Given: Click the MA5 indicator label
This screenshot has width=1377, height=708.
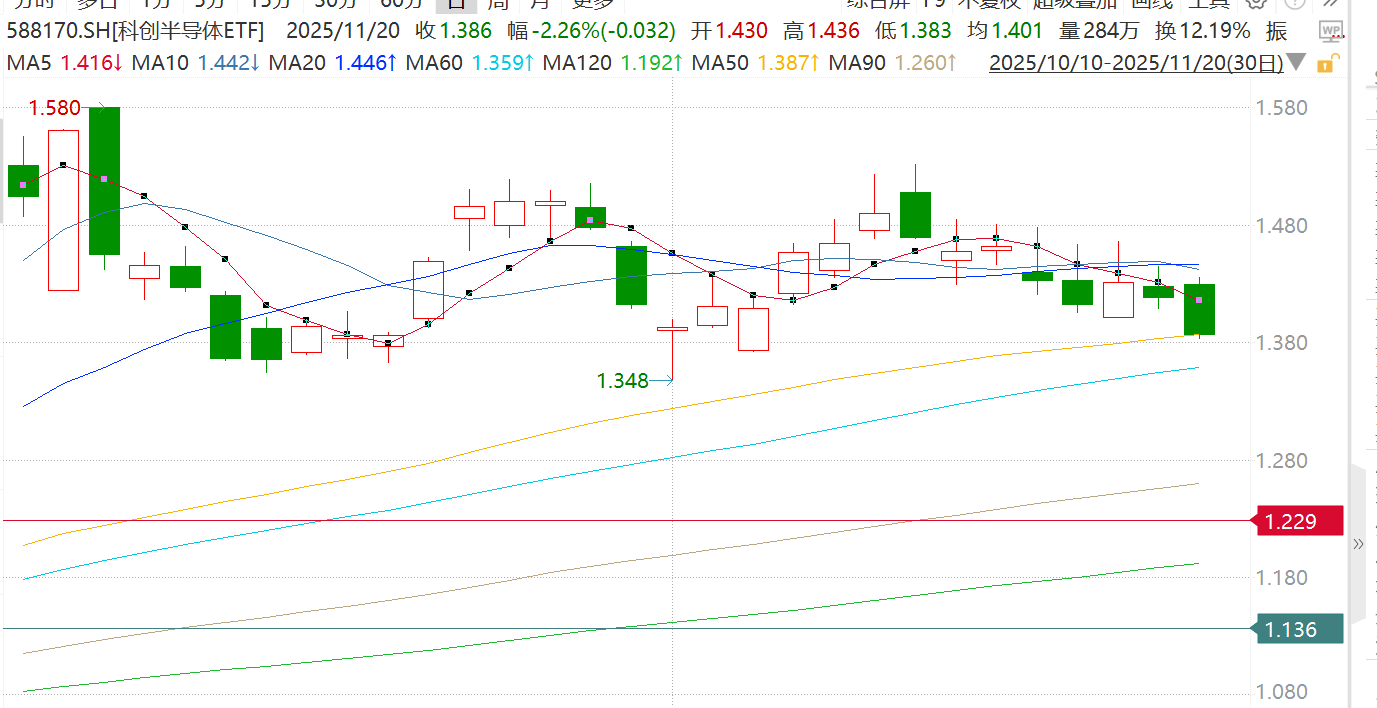Looking at the screenshot, I should [x=31, y=64].
